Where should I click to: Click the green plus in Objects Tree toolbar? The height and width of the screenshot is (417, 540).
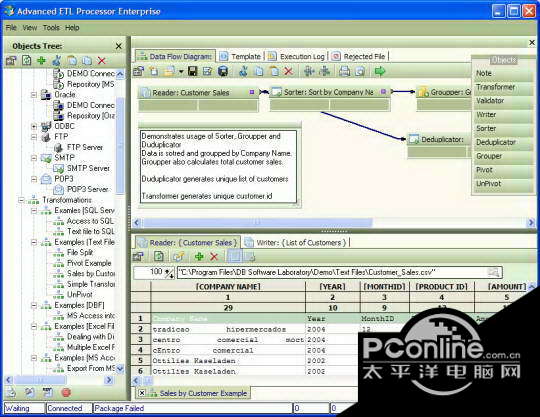(x=41, y=61)
